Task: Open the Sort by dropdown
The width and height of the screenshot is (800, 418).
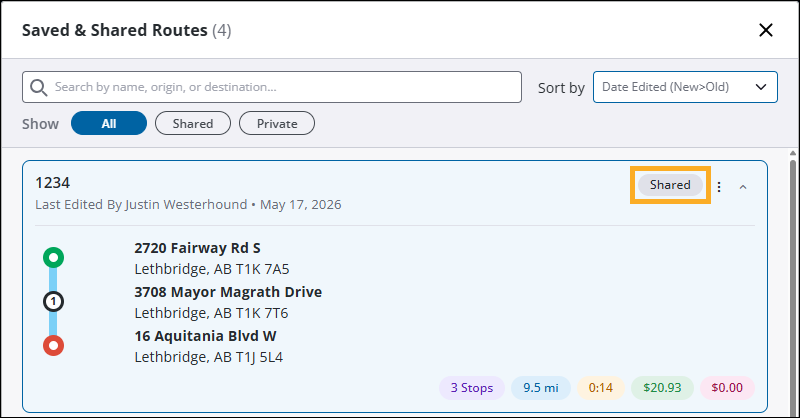Action: [x=685, y=87]
